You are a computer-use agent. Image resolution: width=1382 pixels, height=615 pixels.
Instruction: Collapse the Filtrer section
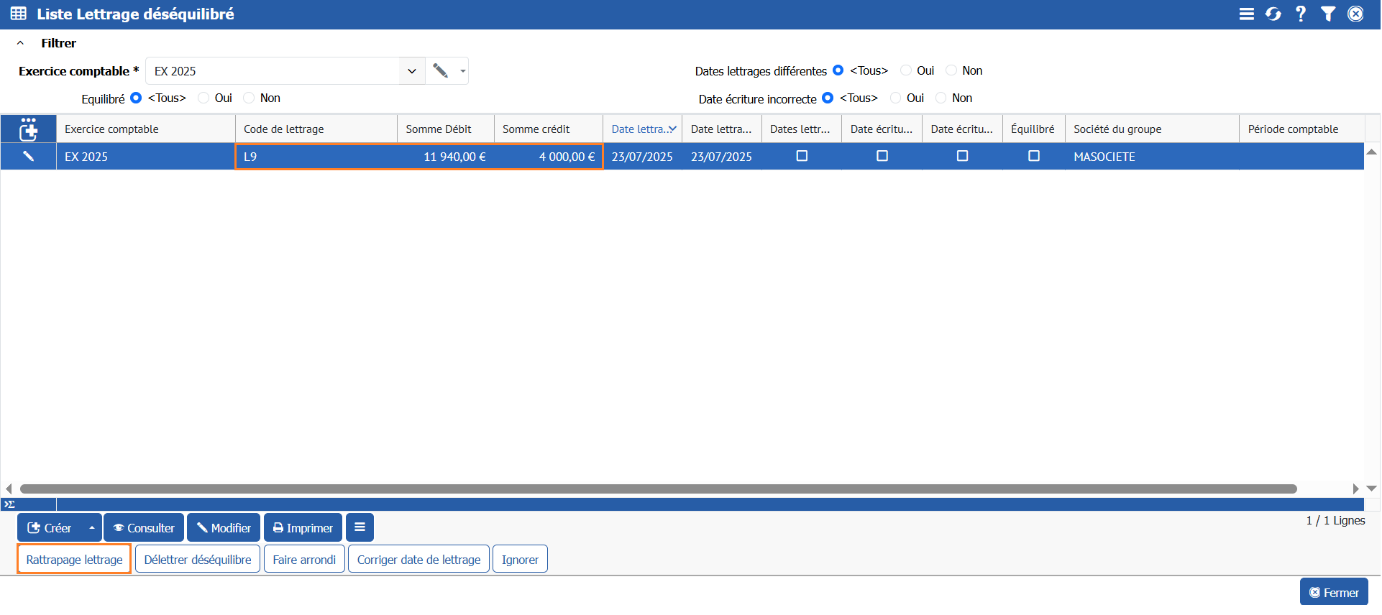[20, 44]
